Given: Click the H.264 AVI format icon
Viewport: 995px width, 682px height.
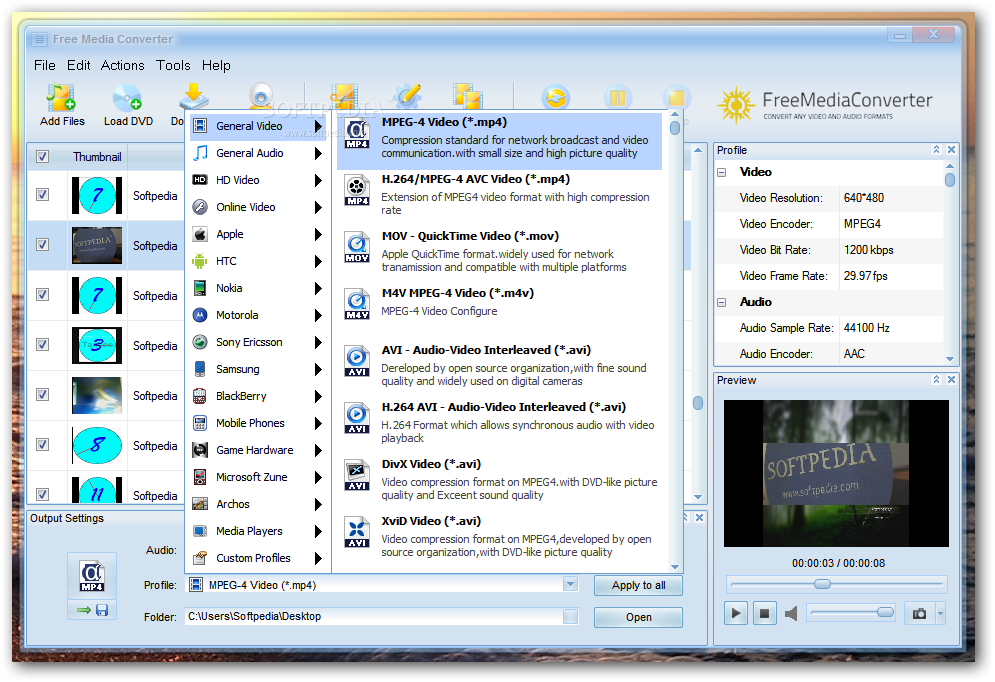Looking at the screenshot, I should [357, 418].
